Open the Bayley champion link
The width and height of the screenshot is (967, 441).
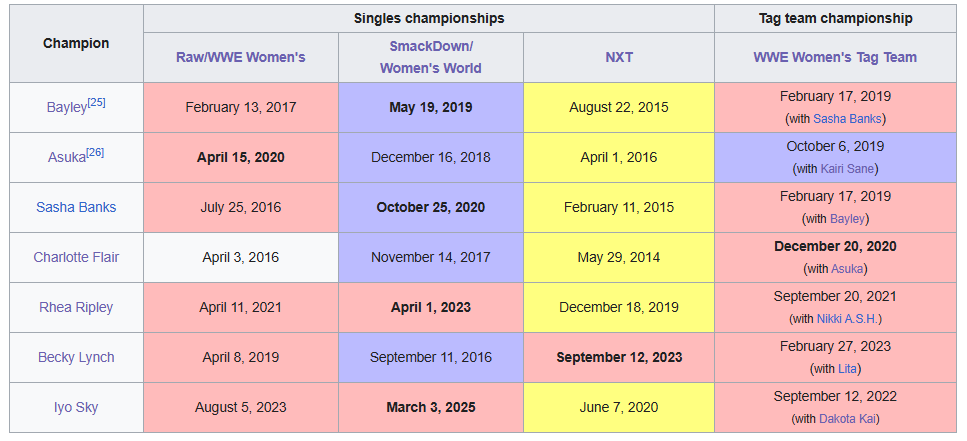67,107
